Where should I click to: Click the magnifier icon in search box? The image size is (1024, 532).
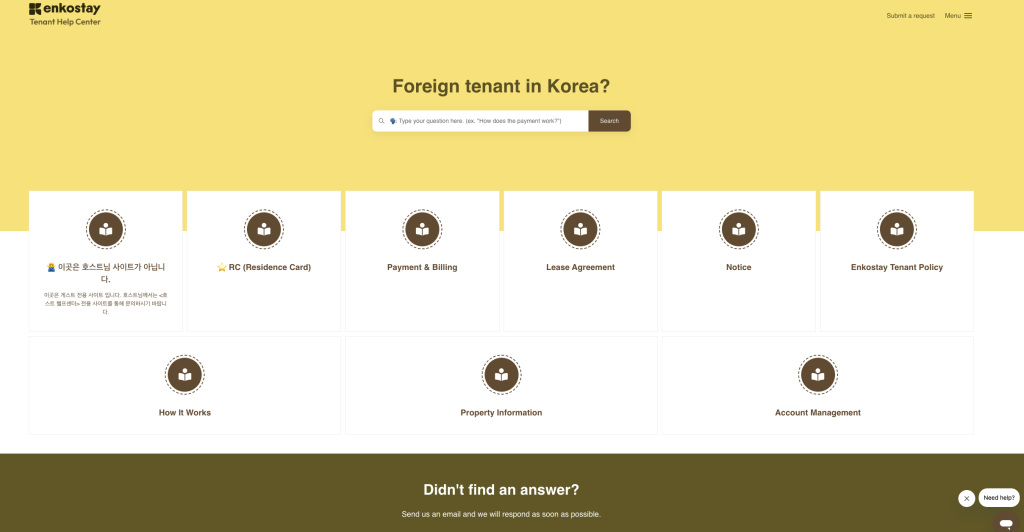[x=381, y=121]
